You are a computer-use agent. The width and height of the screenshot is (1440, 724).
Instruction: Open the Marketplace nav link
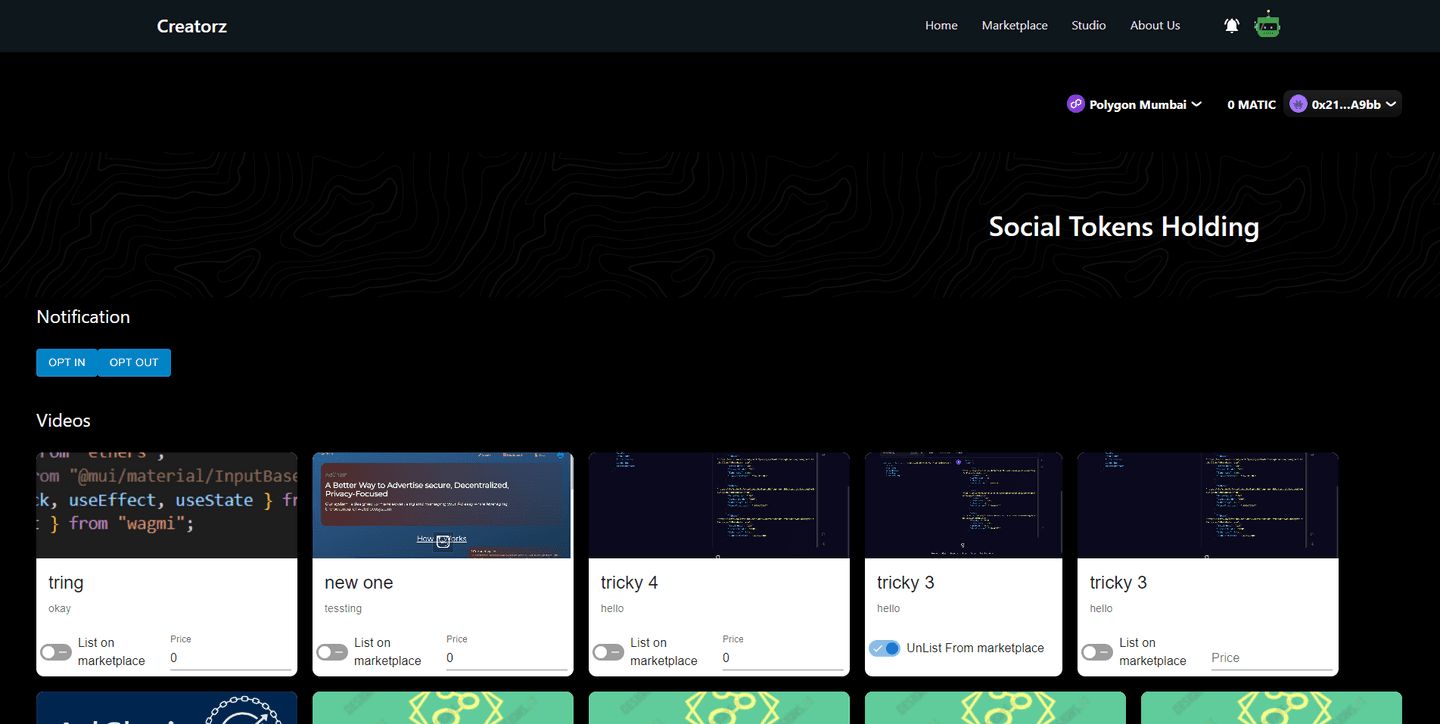[x=1014, y=26]
